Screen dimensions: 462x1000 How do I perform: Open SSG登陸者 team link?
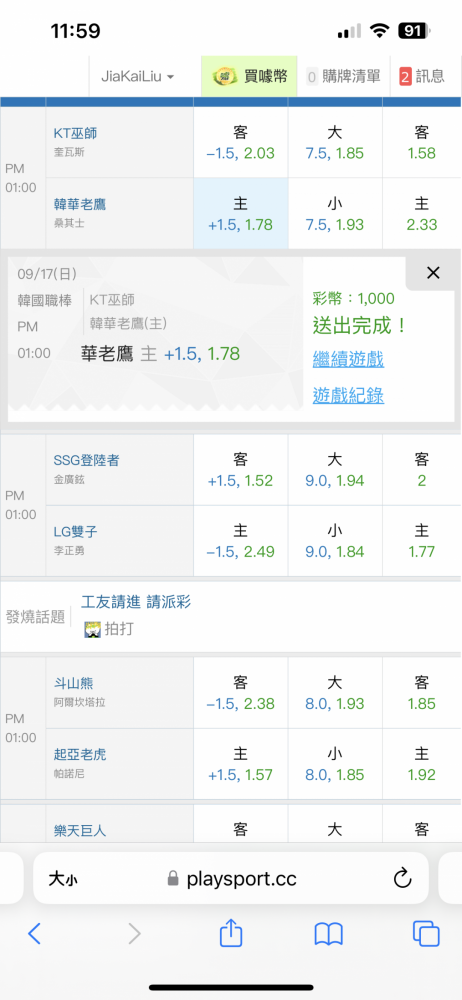[86, 460]
